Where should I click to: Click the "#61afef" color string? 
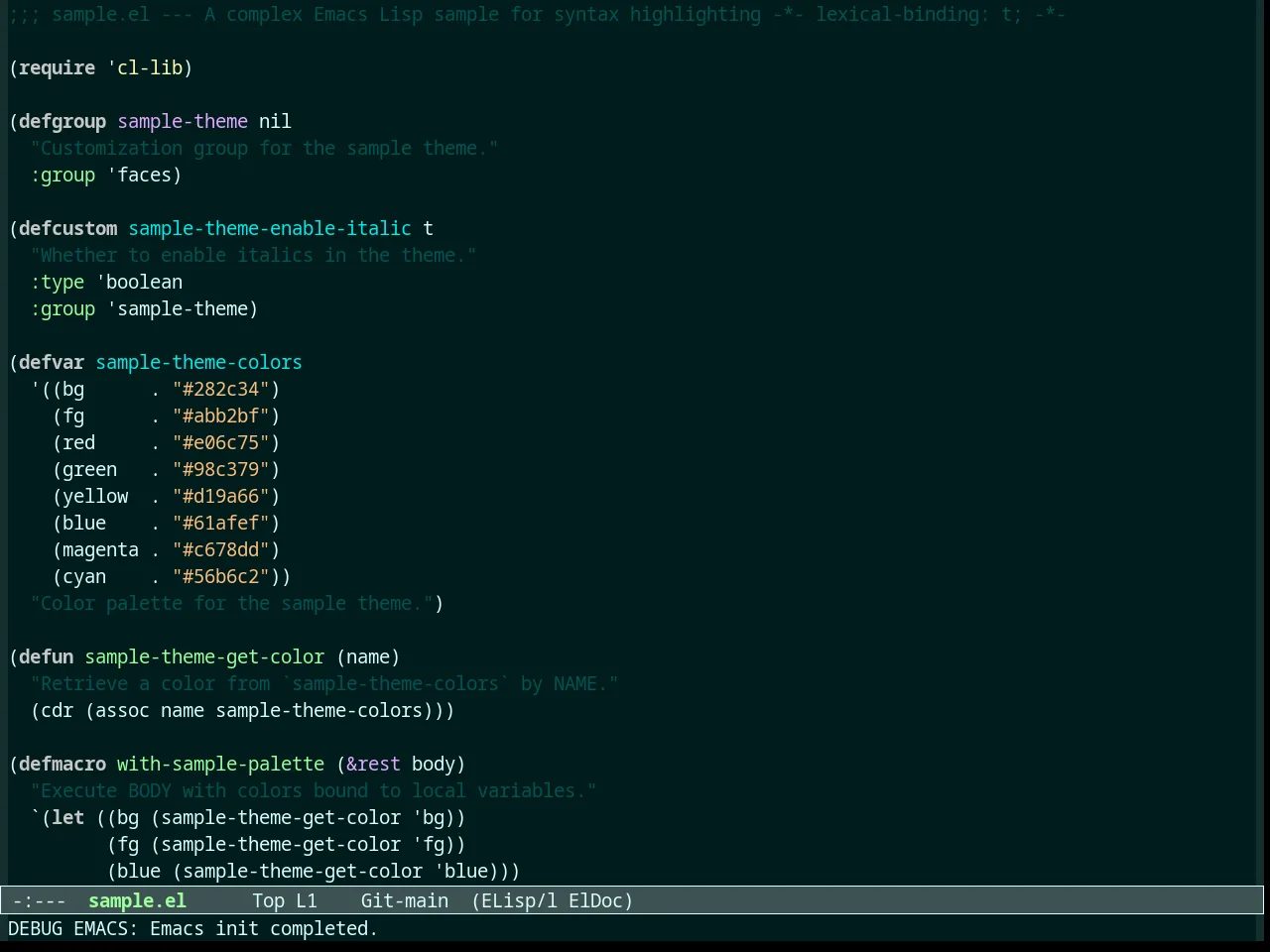[221, 523]
